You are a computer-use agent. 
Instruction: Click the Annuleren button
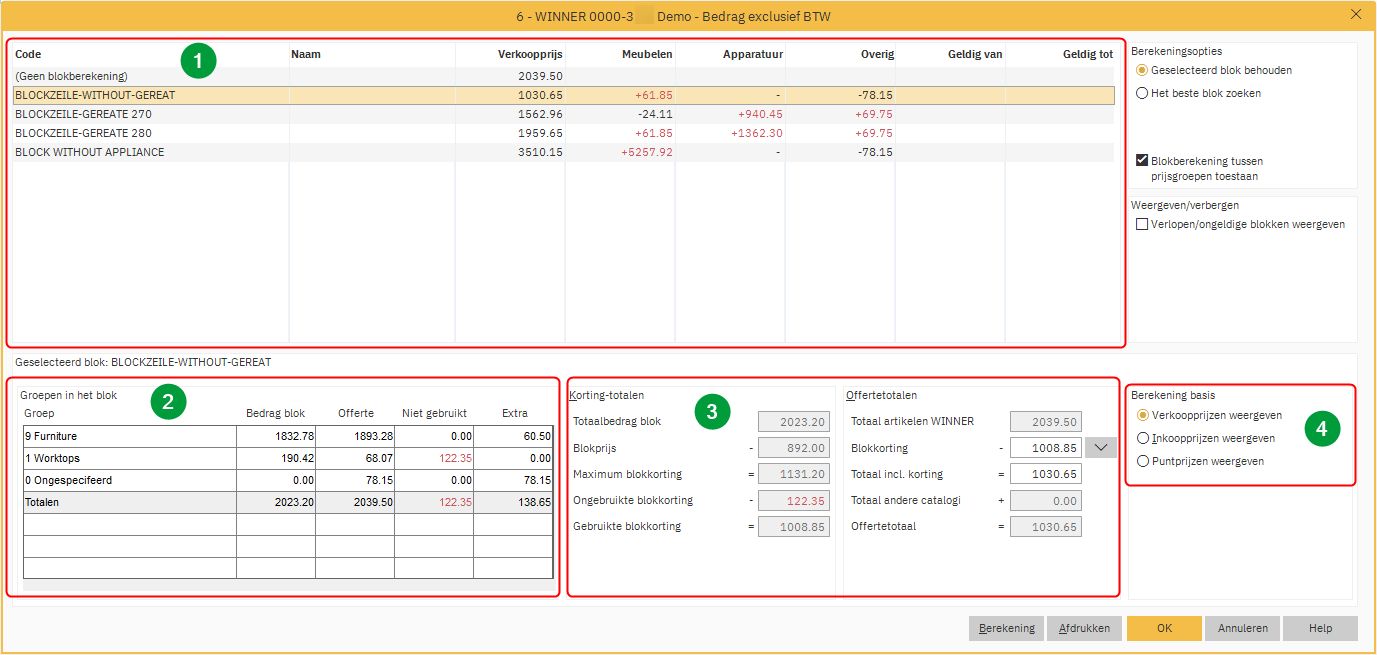pyautogui.click(x=1243, y=629)
